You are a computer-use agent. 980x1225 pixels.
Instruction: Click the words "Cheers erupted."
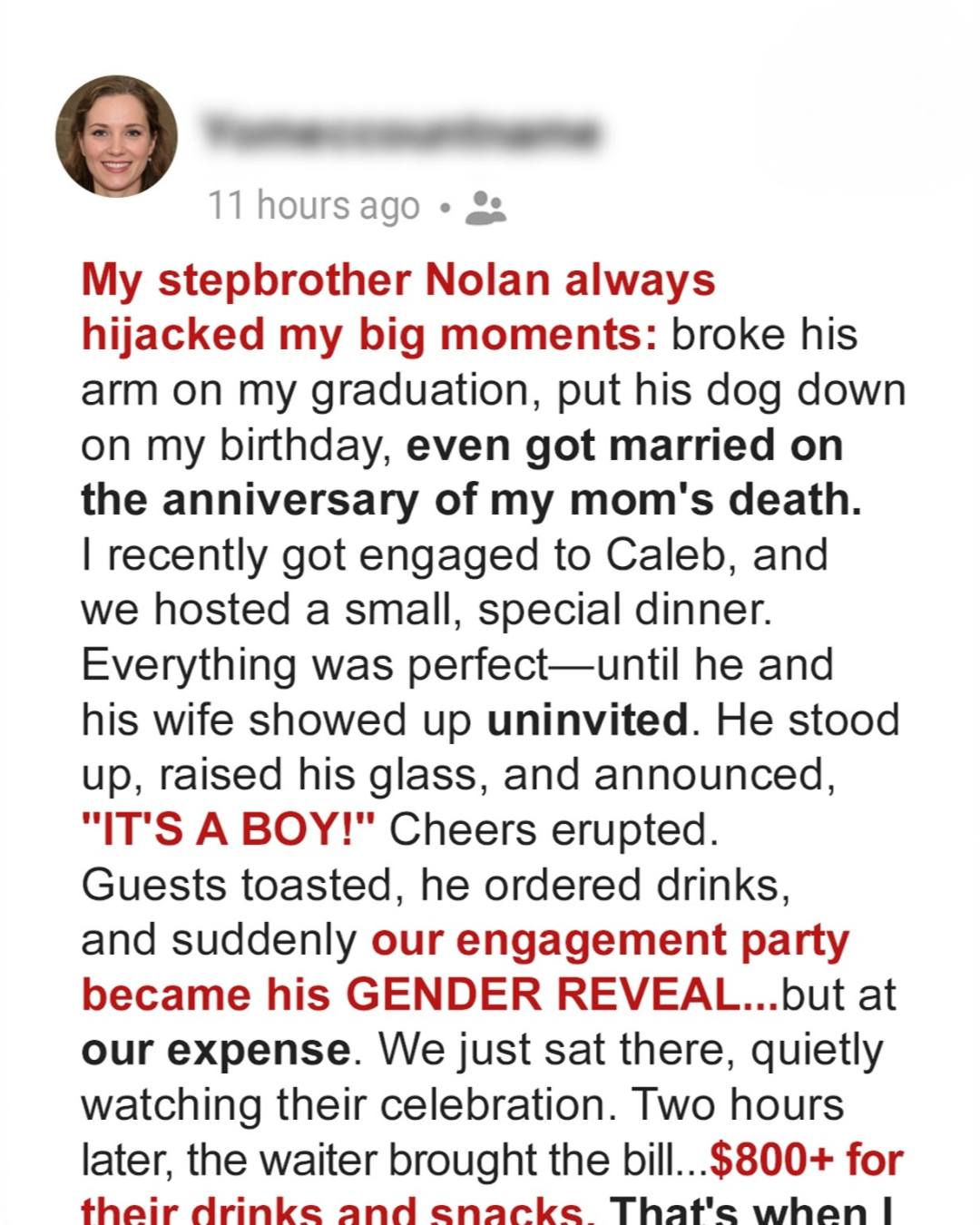pyautogui.click(x=554, y=830)
